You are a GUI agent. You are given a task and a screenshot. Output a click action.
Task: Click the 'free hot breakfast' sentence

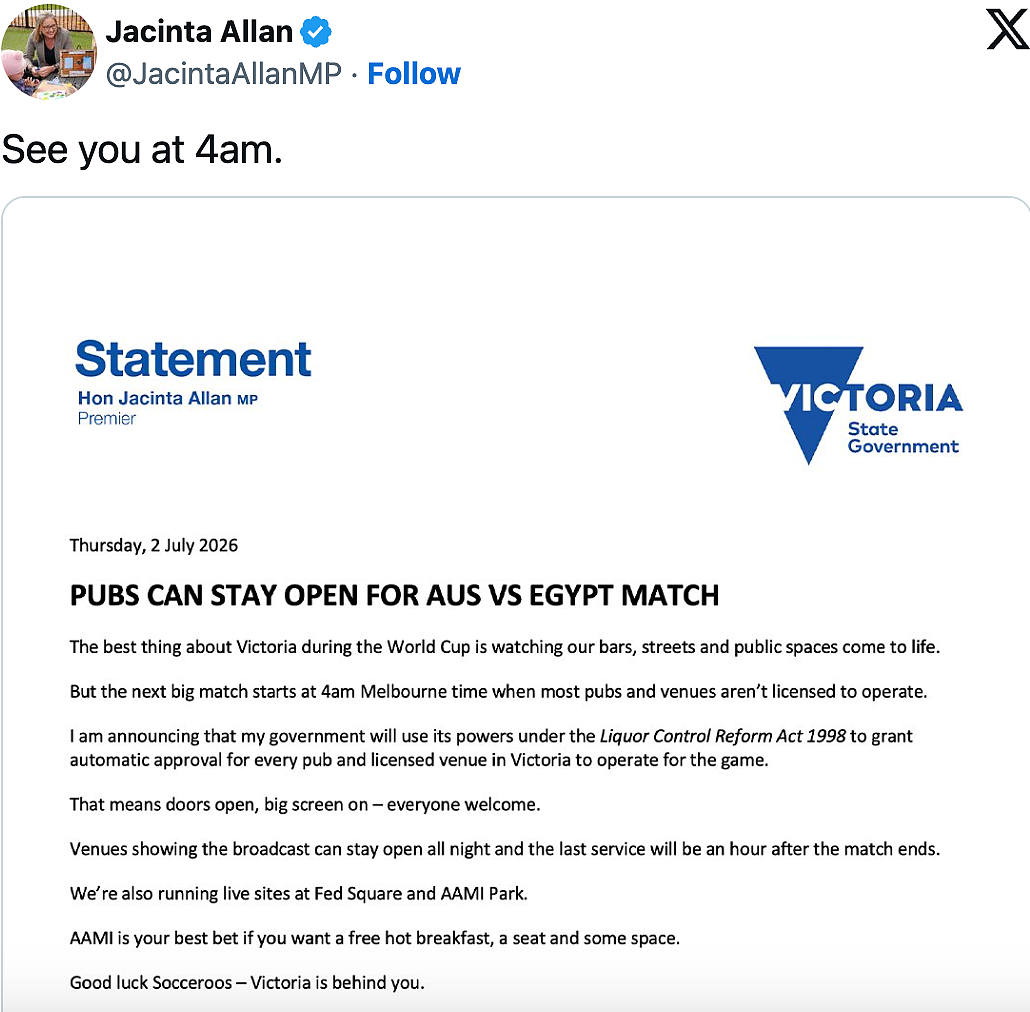(x=374, y=938)
